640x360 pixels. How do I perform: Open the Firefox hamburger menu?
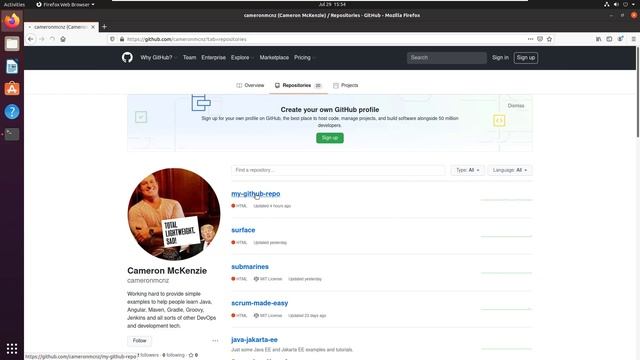click(633, 39)
